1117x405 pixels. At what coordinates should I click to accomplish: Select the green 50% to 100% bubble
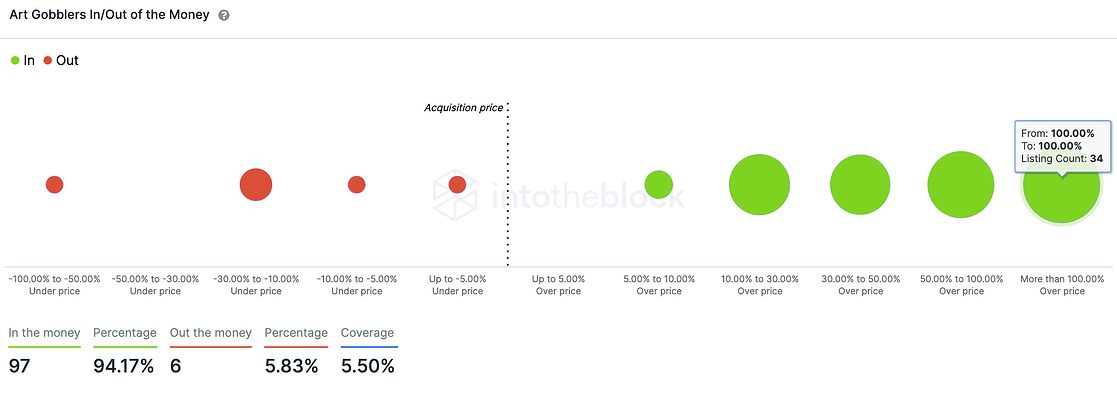960,185
